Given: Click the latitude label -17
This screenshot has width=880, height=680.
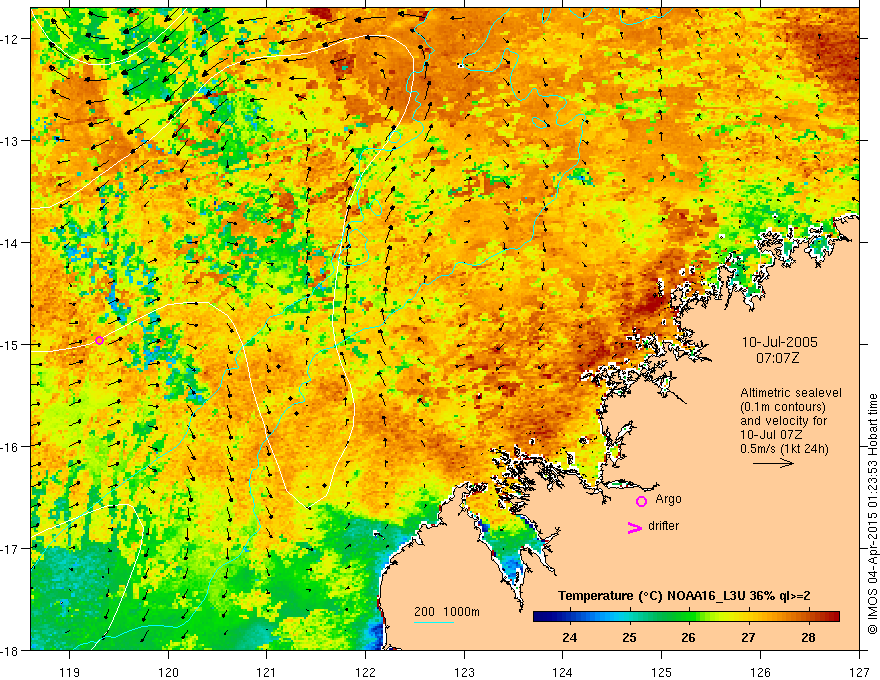Looking at the screenshot, I should pos(12,549).
